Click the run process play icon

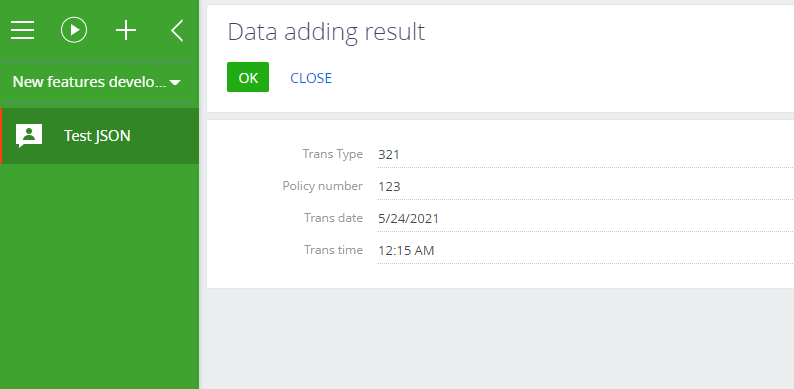coord(74,30)
